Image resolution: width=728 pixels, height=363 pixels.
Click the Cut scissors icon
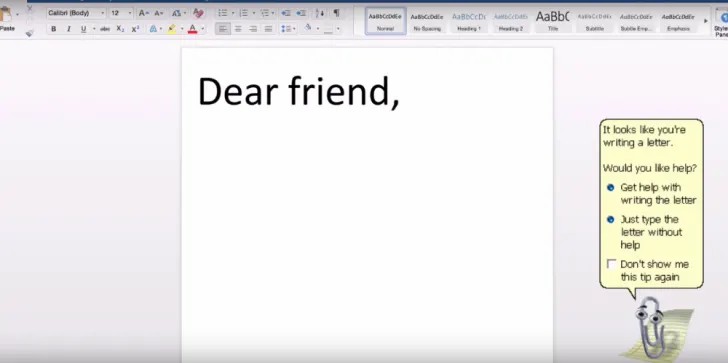pyautogui.click(x=30, y=8)
